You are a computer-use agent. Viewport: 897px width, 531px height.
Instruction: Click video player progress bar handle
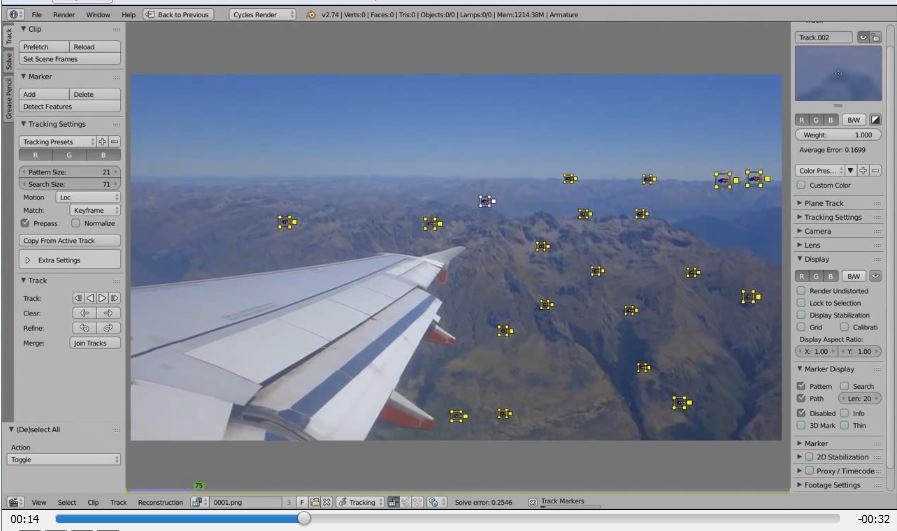(x=304, y=518)
